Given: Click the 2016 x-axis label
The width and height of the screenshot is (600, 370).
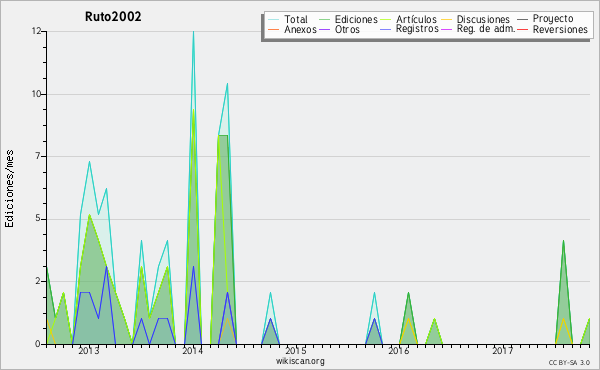Looking at the screenshot, I should [399, 350].
